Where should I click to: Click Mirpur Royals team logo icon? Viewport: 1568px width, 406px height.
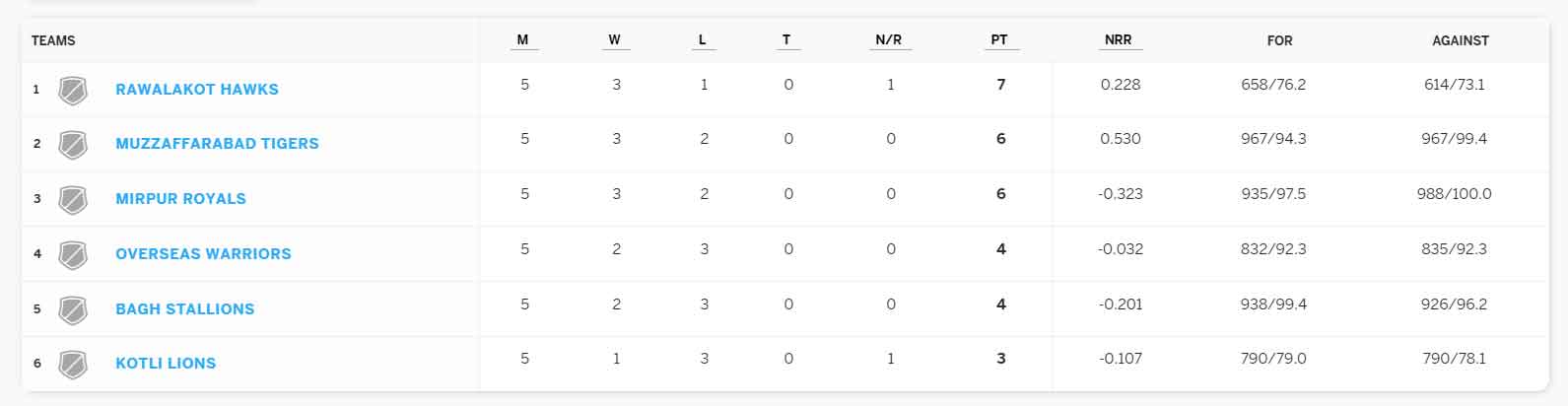pyautogui.click(x=73, y=200)
